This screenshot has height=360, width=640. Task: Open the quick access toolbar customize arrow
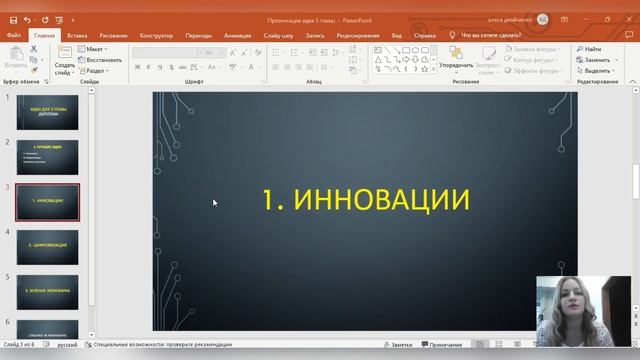pyautogui.click(x=73, y=20)
